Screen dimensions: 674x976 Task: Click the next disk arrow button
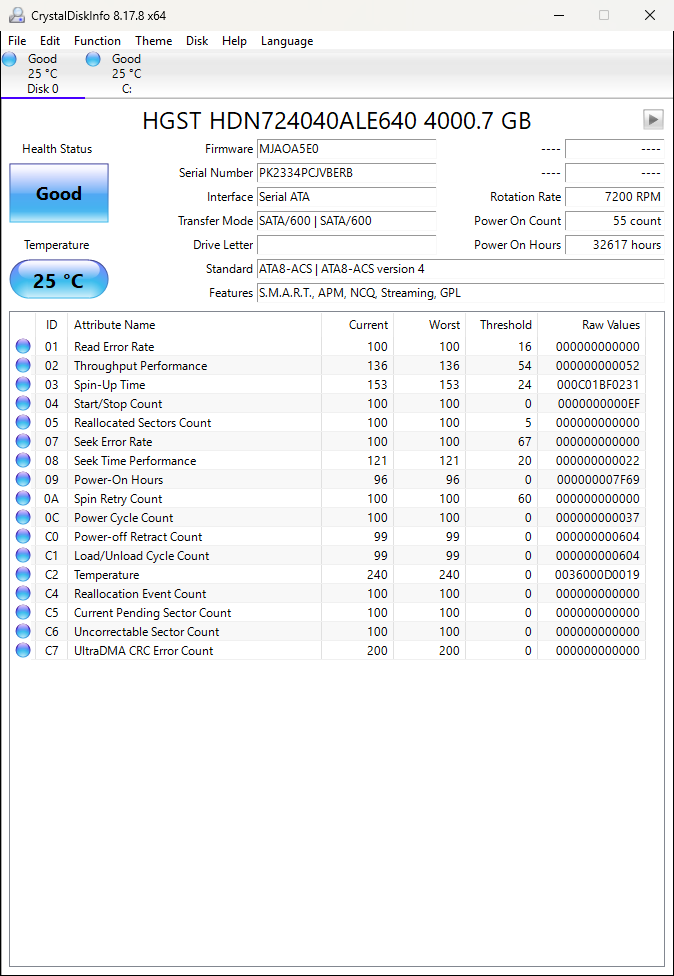point(653,120)
